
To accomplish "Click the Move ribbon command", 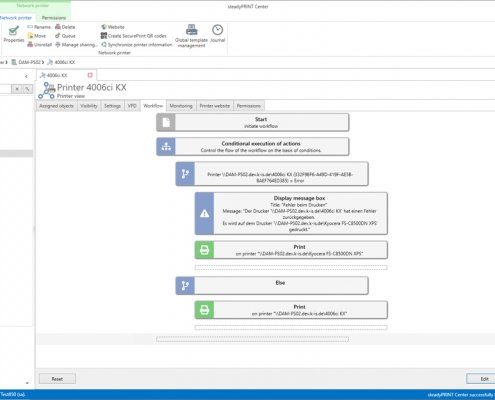I will pyautogui.click(x=37, y=36).
